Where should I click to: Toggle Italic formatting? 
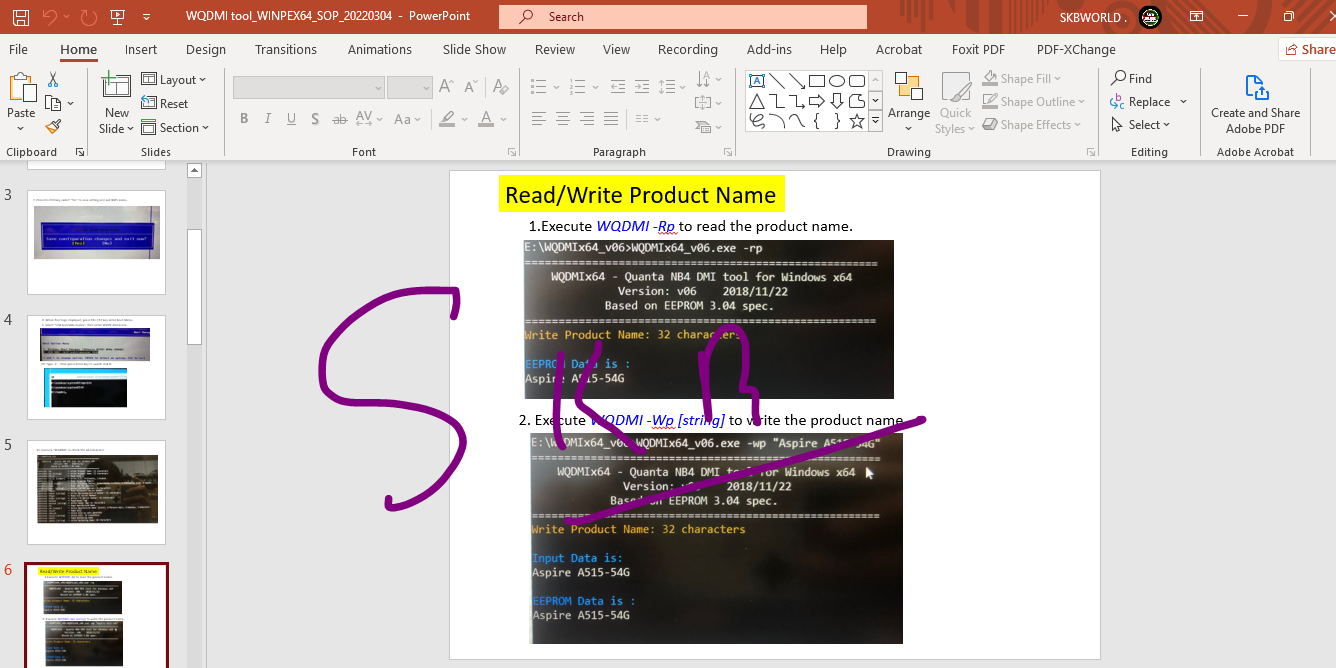coord(268,119)
